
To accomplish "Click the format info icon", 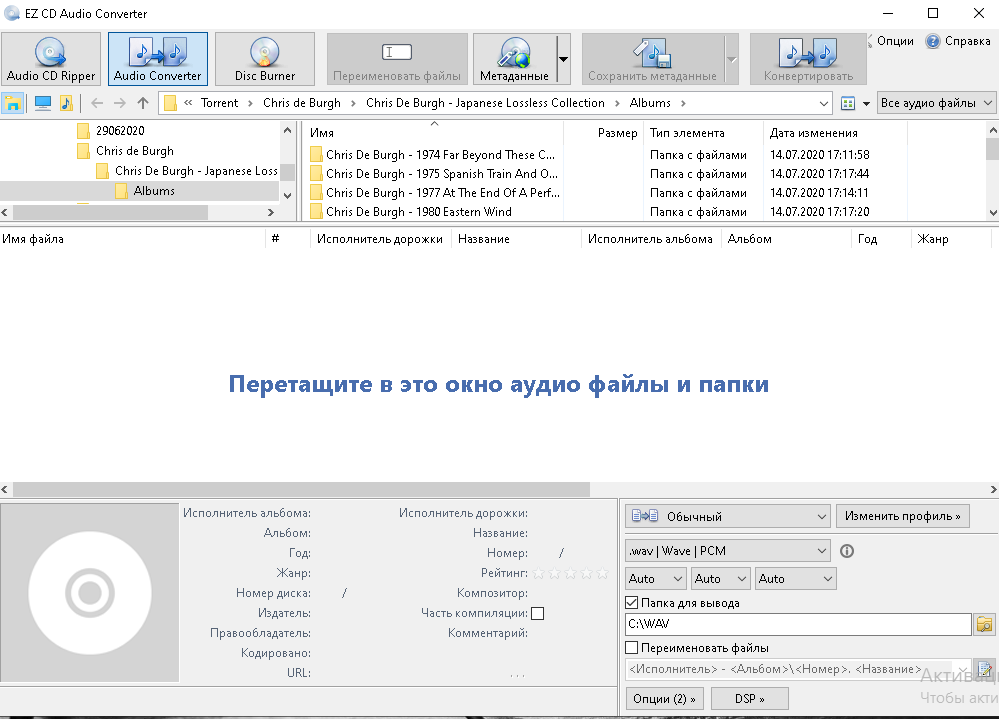I will coord(847,551).
